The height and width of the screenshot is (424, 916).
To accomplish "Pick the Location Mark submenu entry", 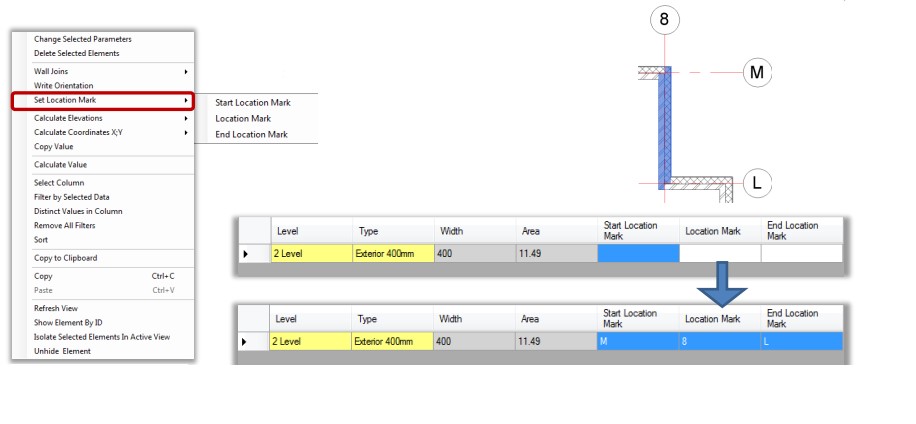I will tap(243, 118).
